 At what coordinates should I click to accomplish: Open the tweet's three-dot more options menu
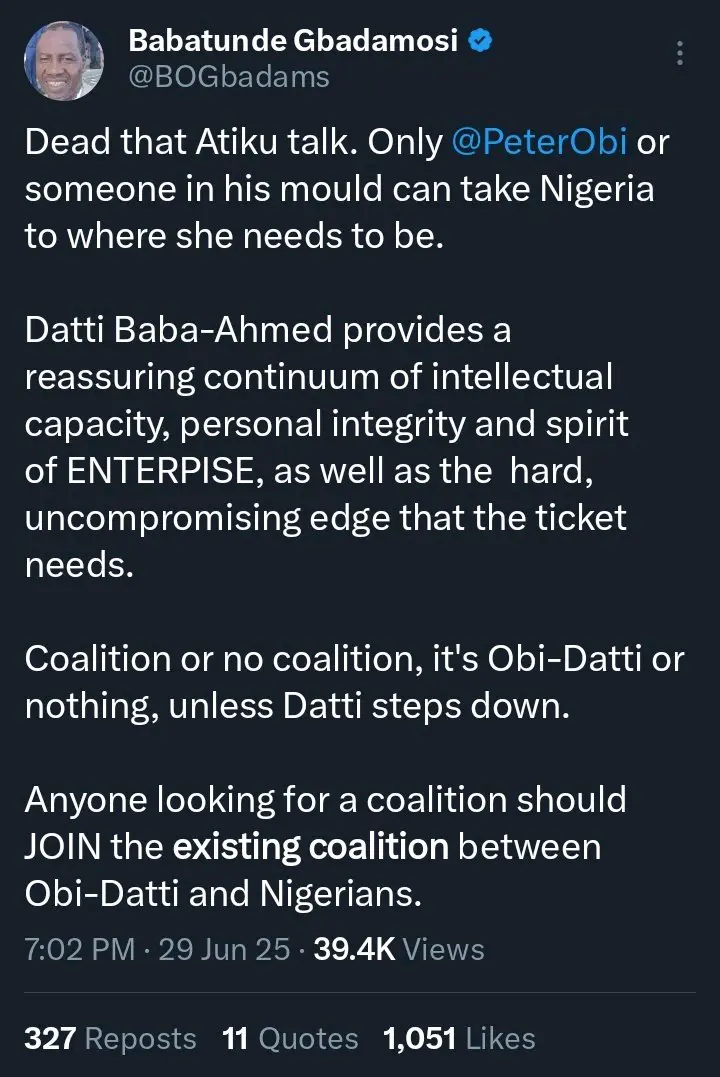681,54
